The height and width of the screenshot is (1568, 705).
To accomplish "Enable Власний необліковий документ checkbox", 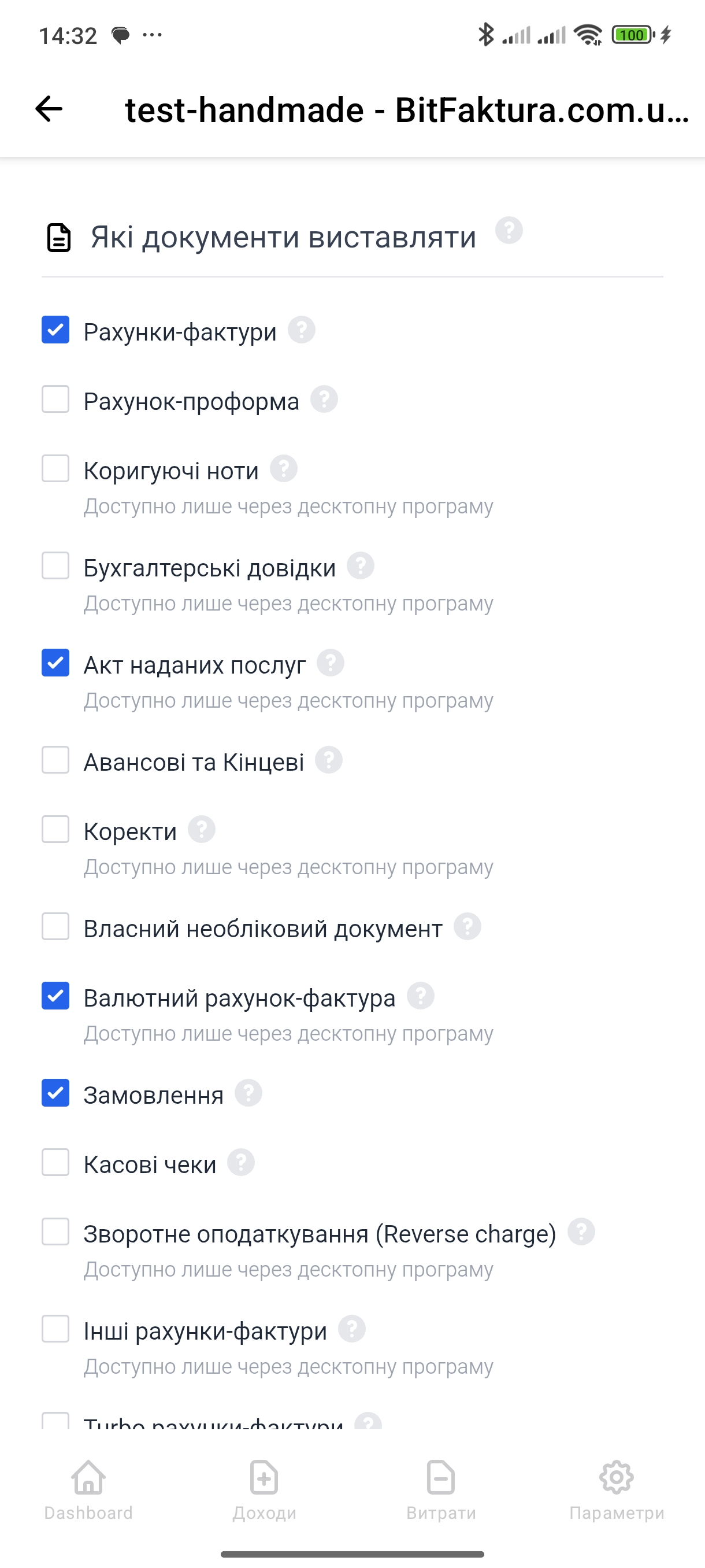I will [55, 927].
